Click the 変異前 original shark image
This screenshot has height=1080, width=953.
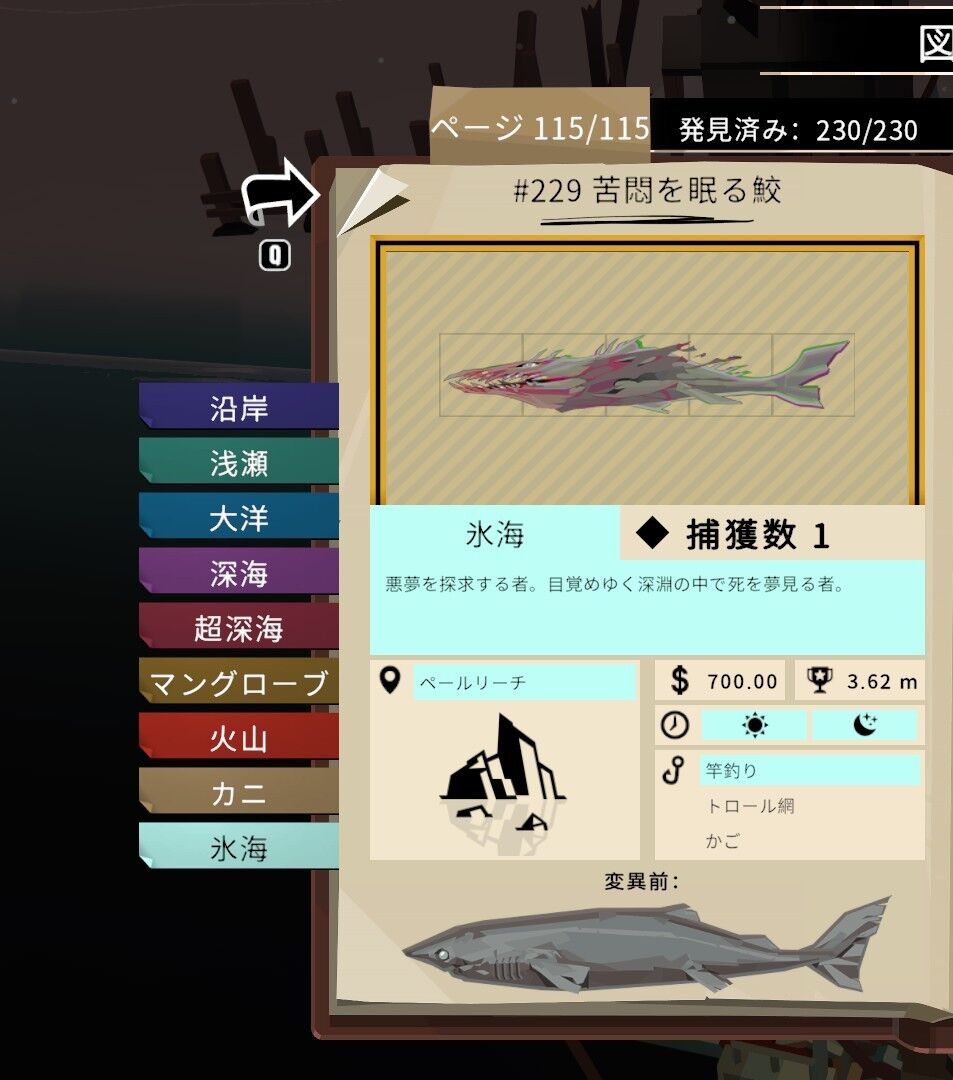[x=647, y=944]
